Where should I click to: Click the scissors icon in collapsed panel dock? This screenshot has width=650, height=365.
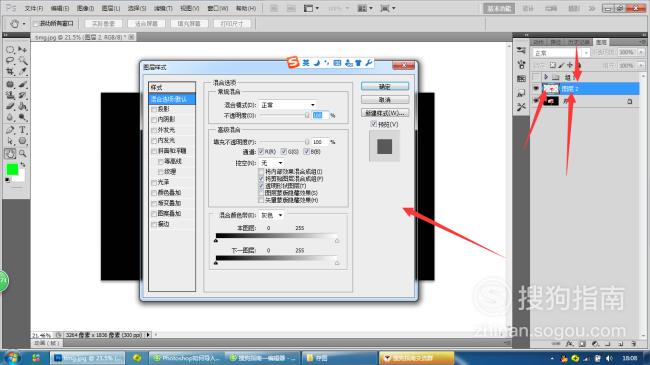tap(521, 107)
